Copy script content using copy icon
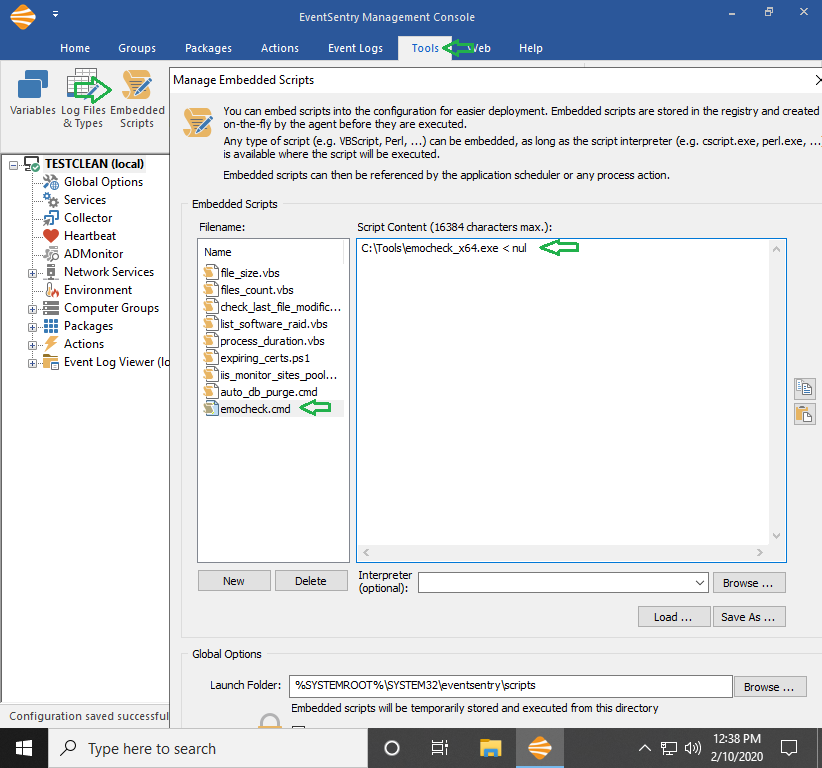Viewport: 822px width, 768px height. [804, 388]
